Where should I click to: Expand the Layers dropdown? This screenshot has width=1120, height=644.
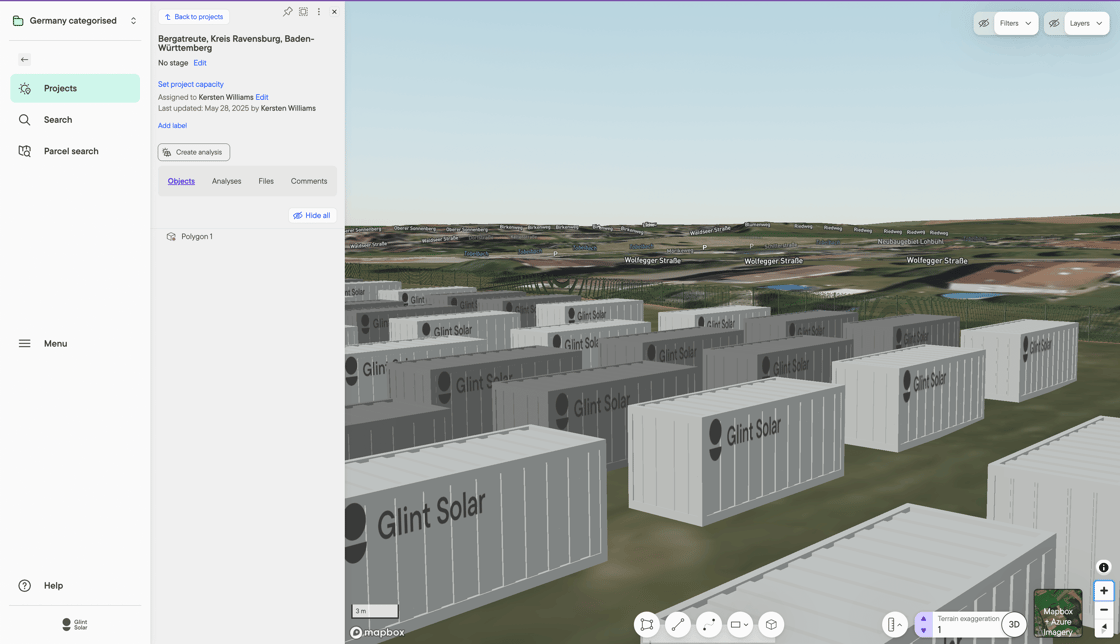pyautogui.click(x=1086, y=24)
